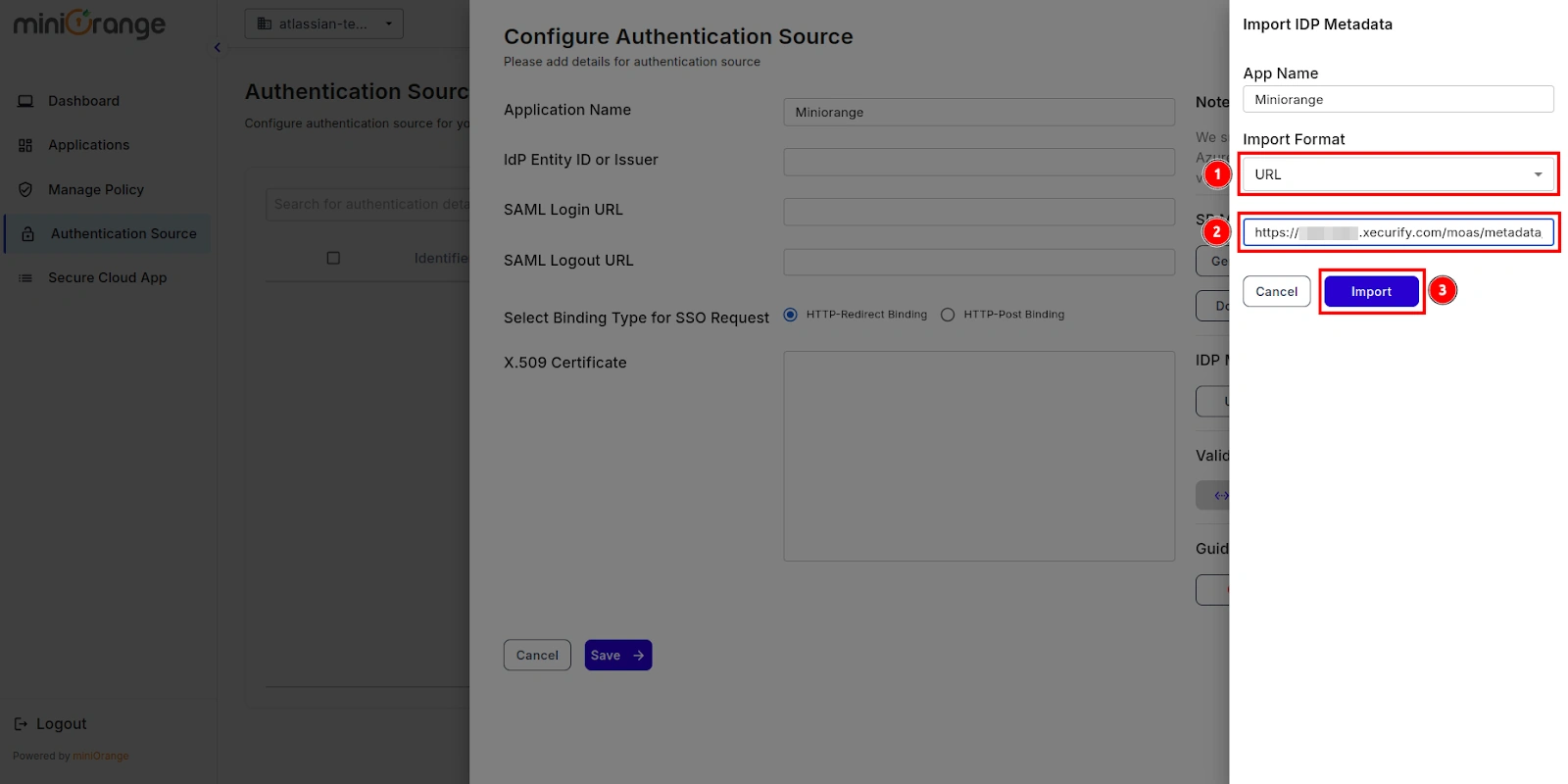
Task: Open the atlassian-te... organization dropdown
Action: click(324, 24)
